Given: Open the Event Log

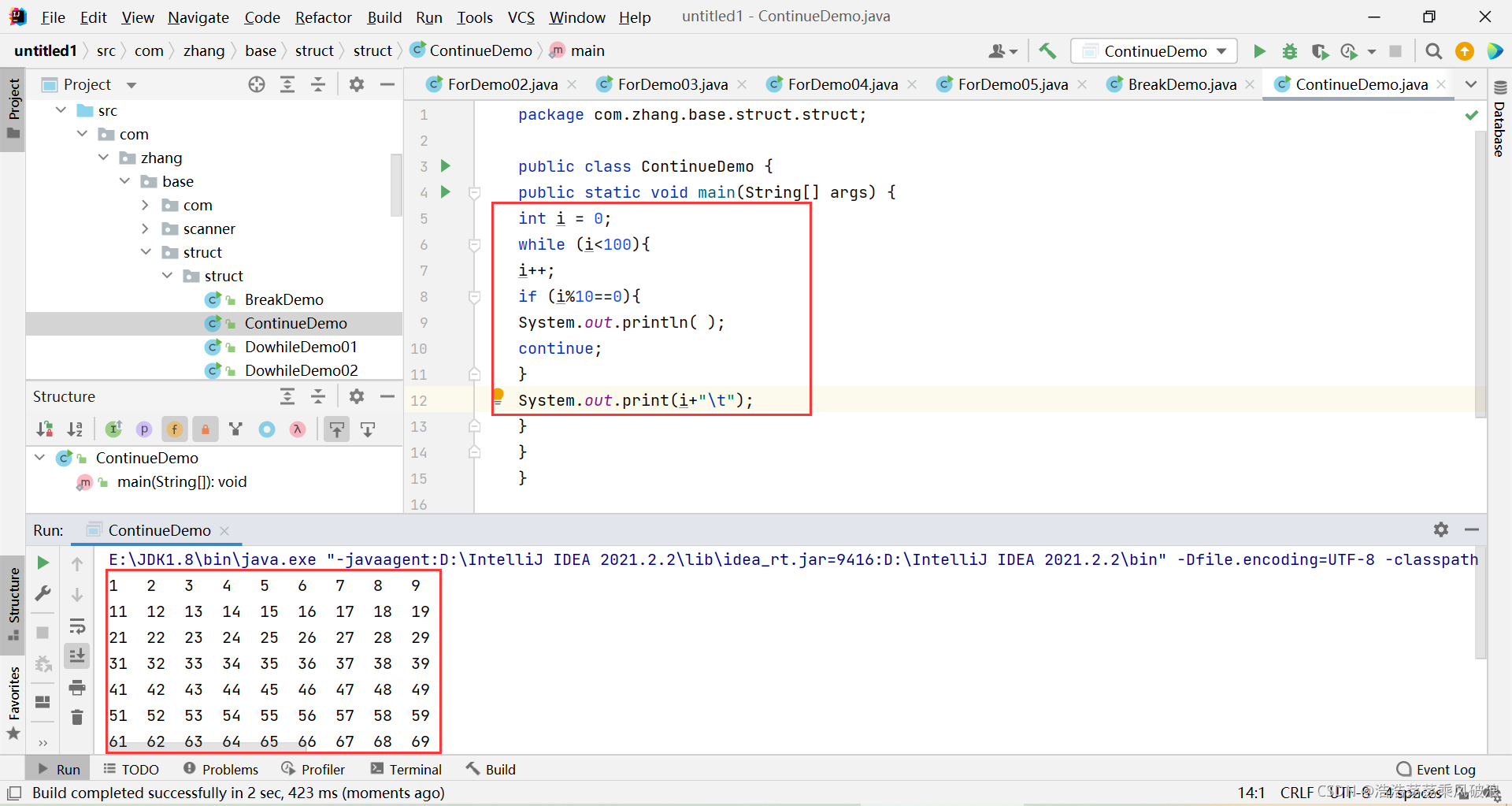Looking at the screenshot, I should click(1436, 769).
